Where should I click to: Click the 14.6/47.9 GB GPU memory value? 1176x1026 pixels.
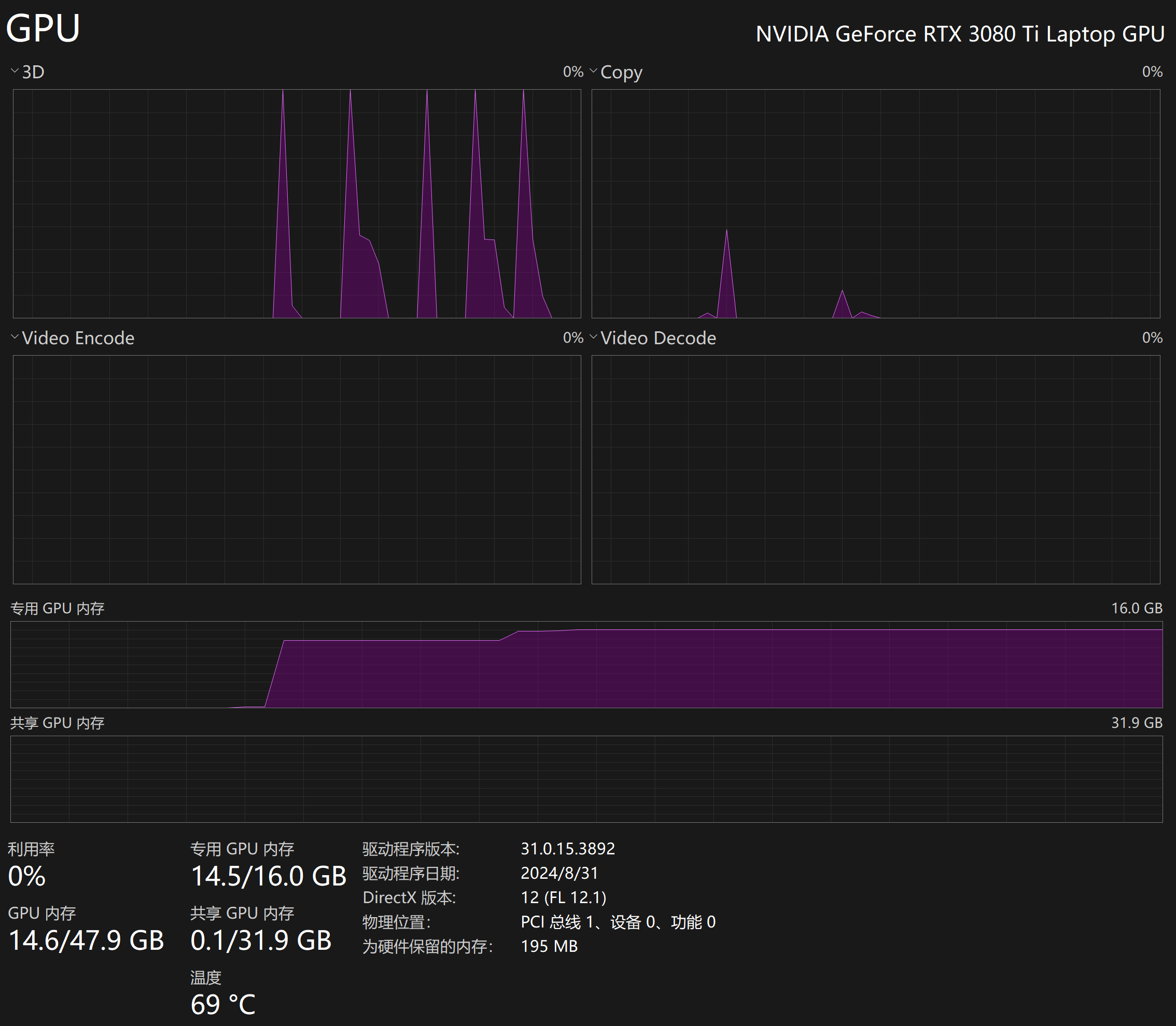coord(86,940)
